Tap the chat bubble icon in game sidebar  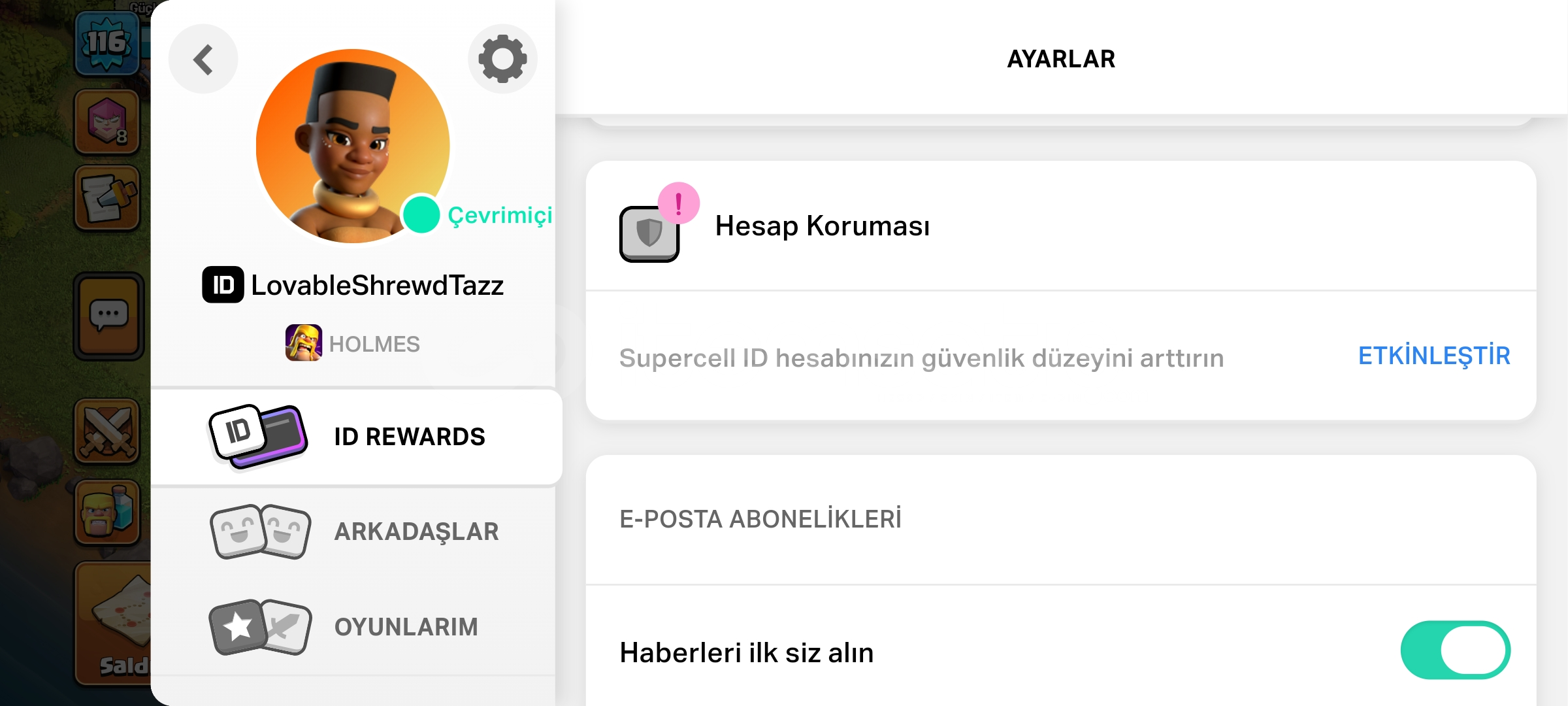(x=108, y=316)
